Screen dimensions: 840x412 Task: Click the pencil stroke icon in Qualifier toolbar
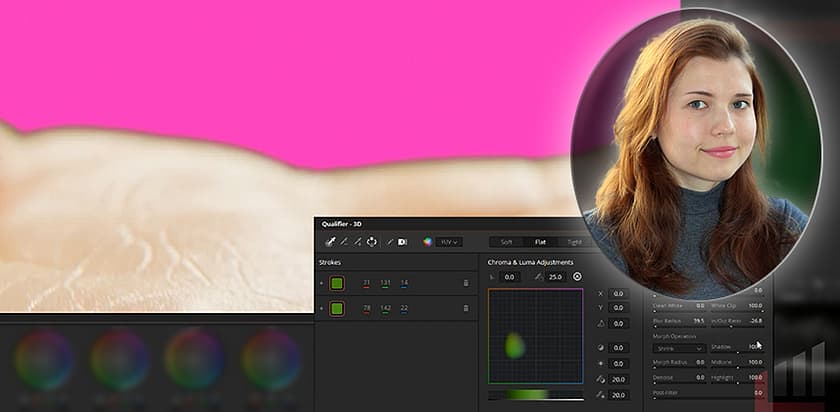pos(389,242)
